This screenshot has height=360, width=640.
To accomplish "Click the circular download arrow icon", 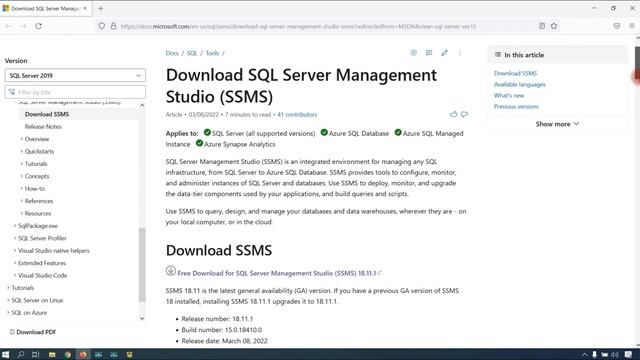I will [171, 271].
